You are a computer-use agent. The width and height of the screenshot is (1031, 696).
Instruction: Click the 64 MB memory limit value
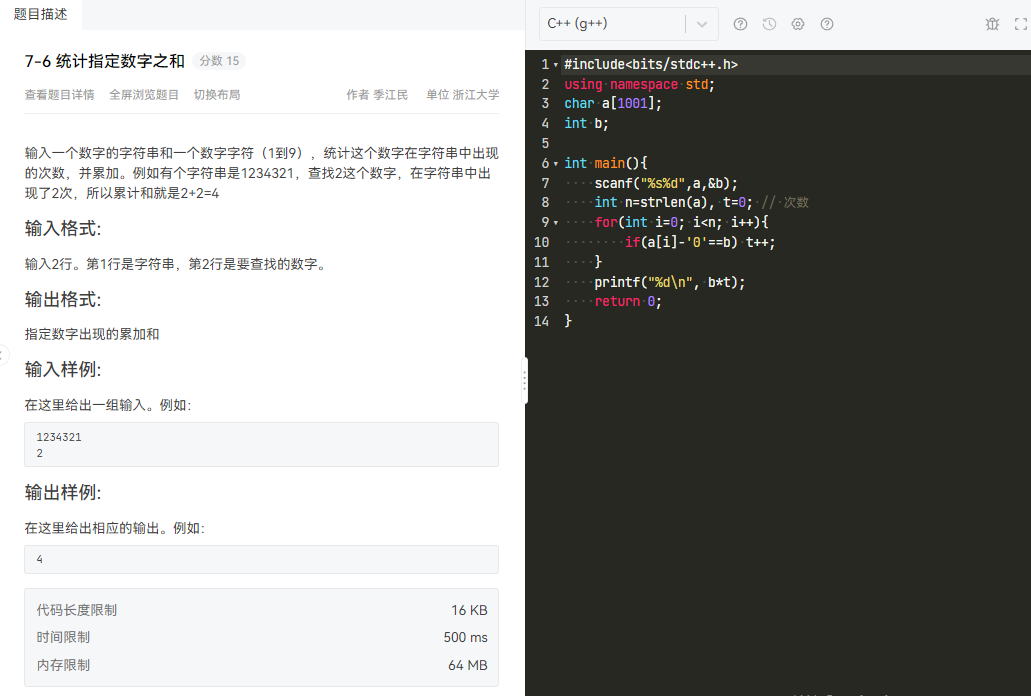(468, 665)
